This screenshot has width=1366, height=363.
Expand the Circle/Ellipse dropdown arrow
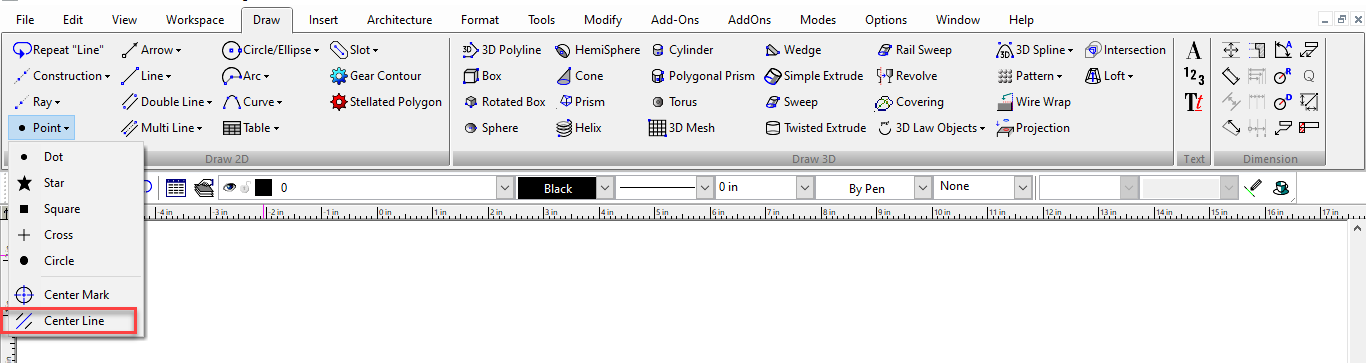tap(316, 50)
